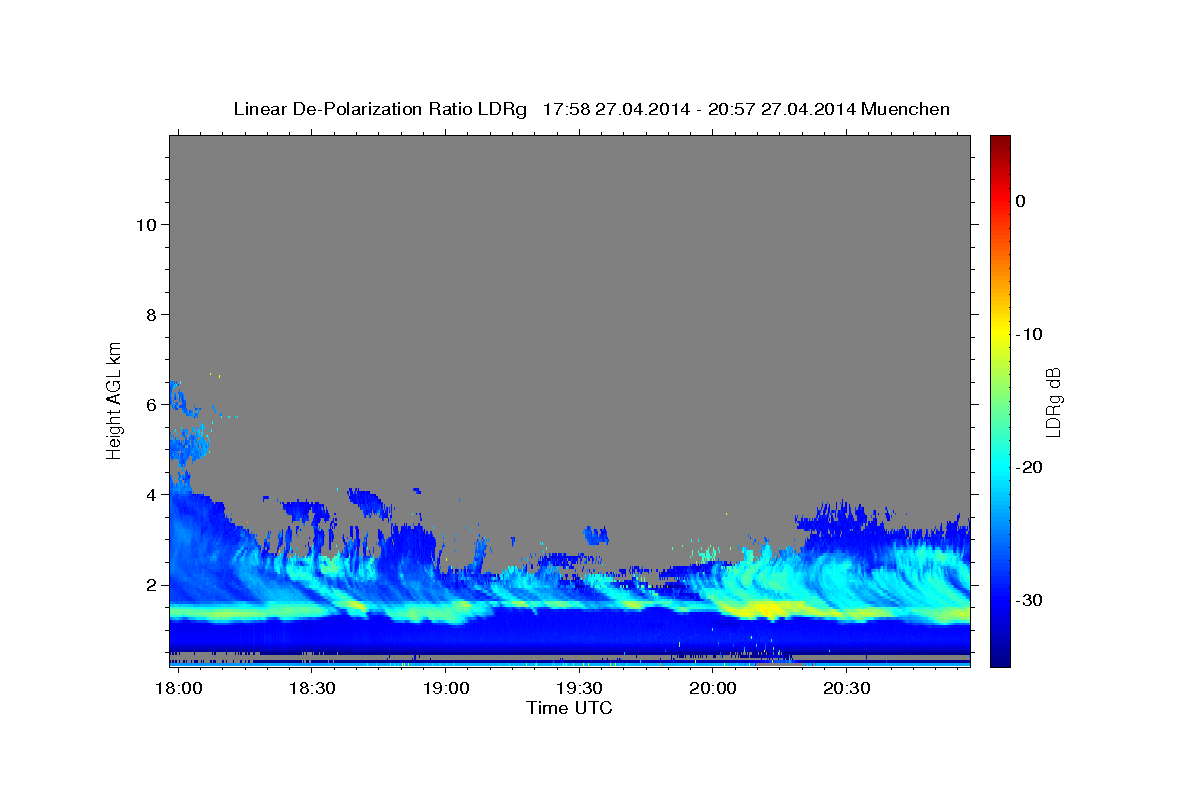Click the y-axis tick label 2
Viewport: 1200px width, 800px height.
(151, 584)
